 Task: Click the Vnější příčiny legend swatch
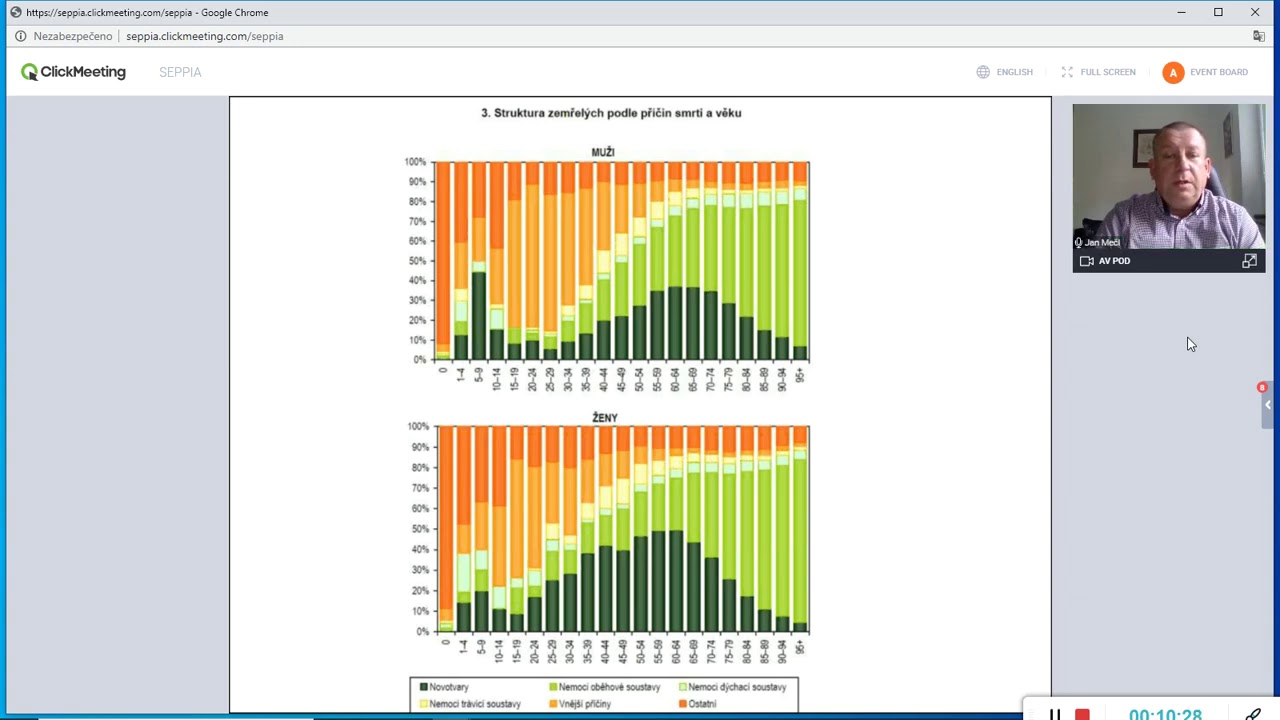tap(553, 704)
